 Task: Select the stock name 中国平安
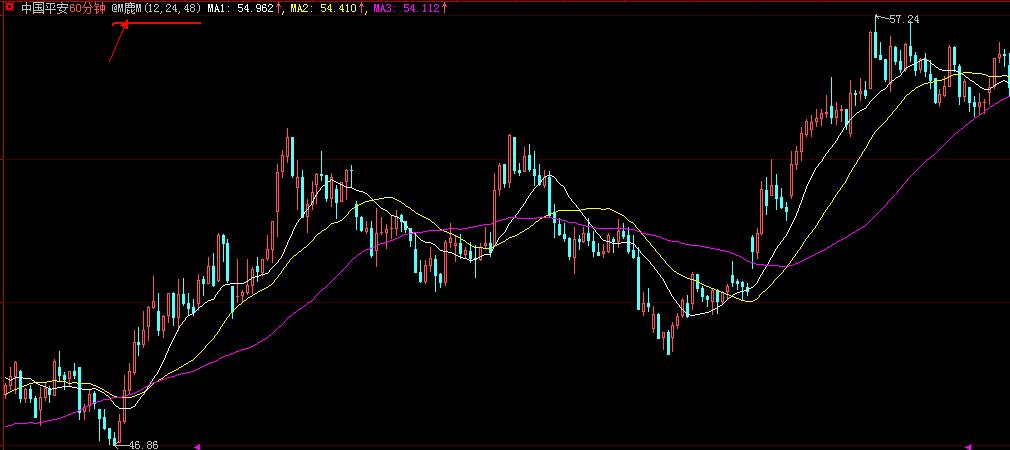pyautogui.click(x=45, y=9)
